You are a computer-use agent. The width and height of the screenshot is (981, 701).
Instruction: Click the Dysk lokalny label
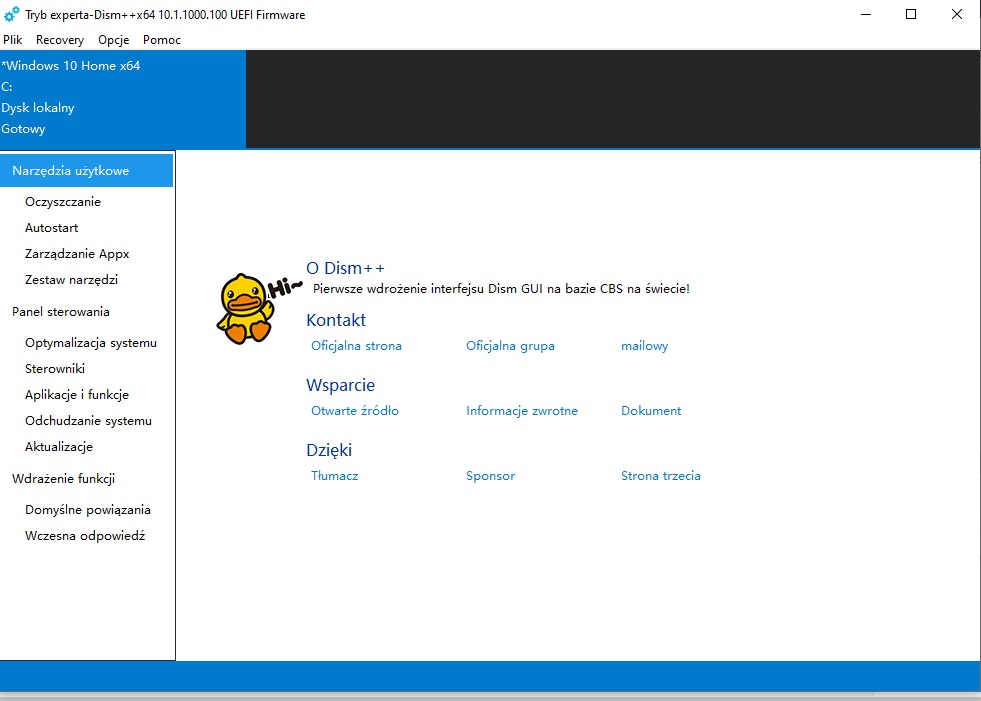tap(38, 108)
